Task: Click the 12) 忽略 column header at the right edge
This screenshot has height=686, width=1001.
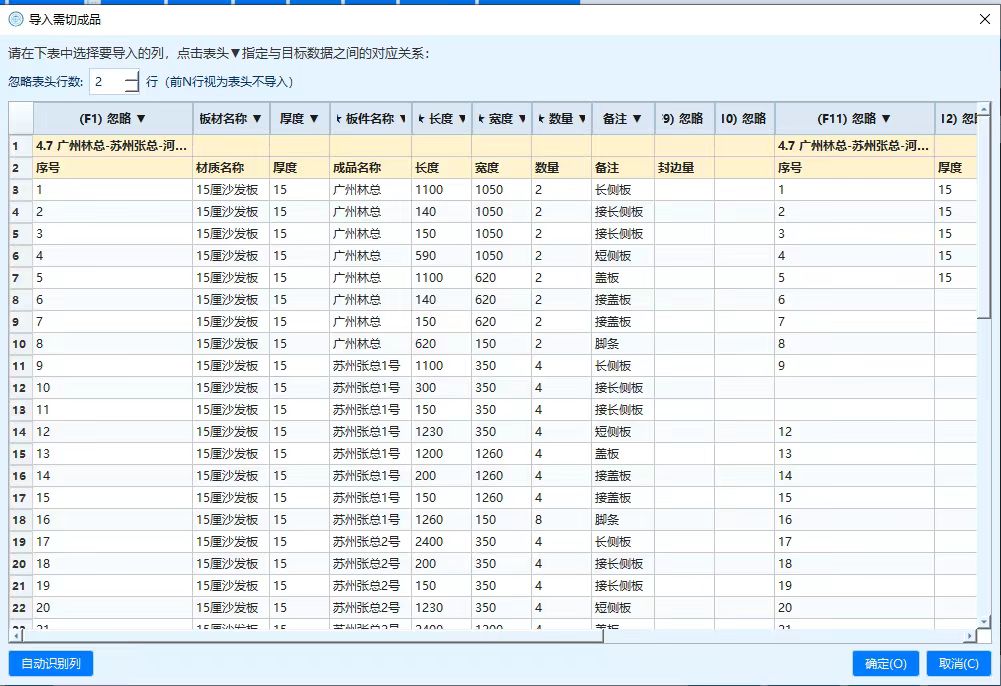Action: pos(956,119)
